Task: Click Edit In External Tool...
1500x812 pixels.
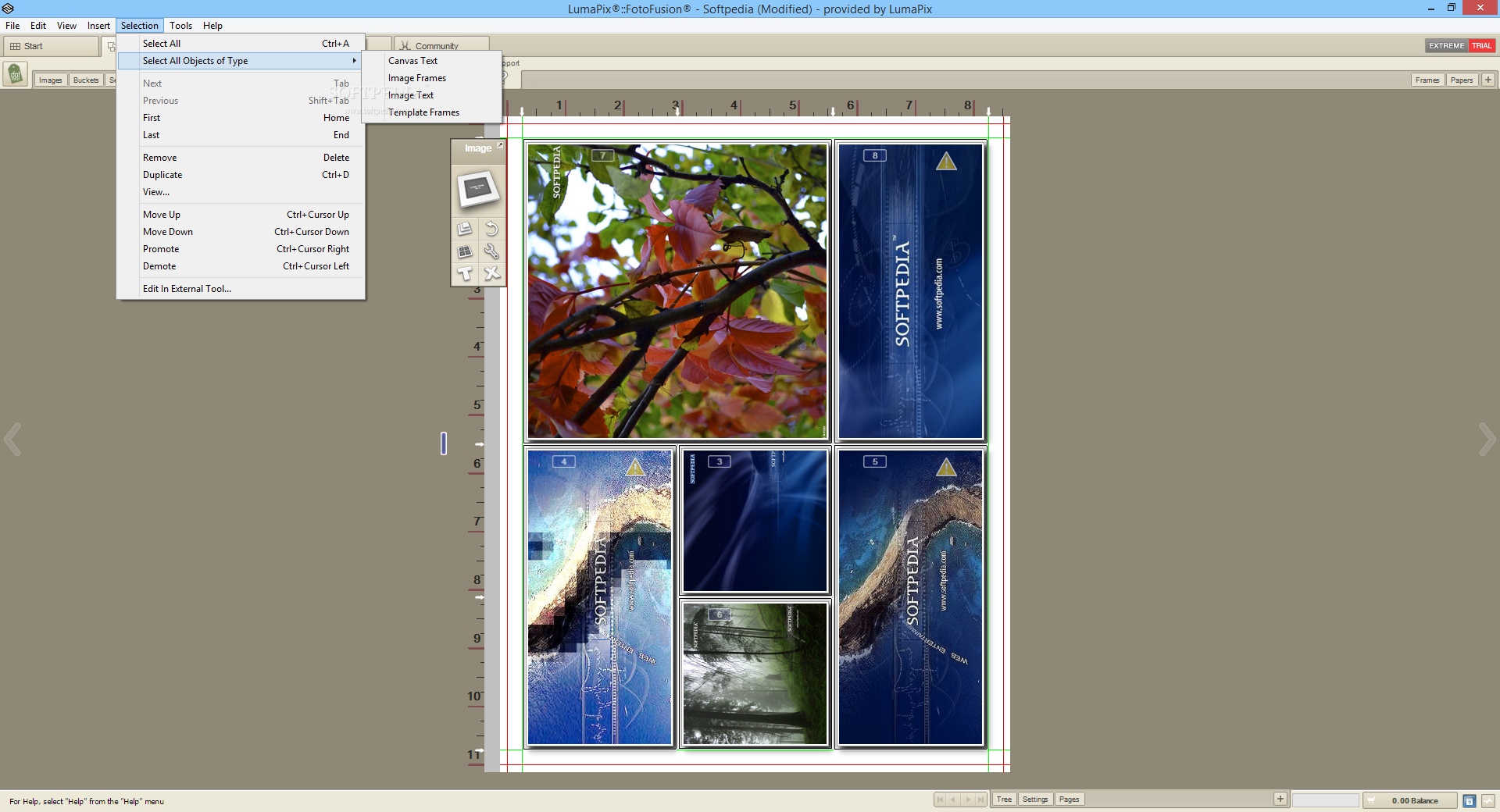Action: pyautogui.click(x=241, y=289)
